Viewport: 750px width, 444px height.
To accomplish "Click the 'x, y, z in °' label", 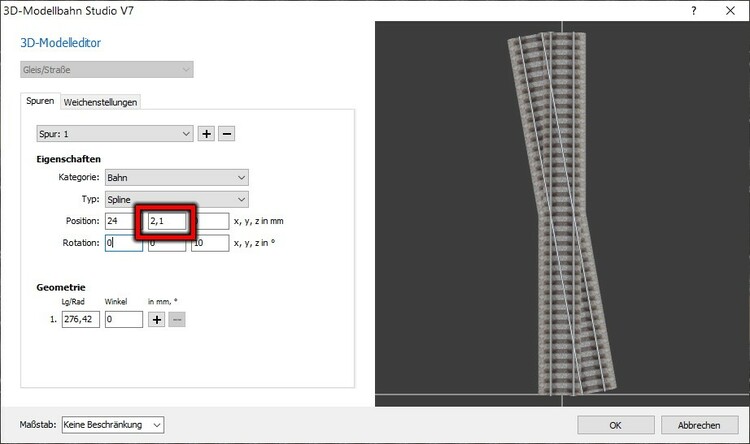I will pos(254,243).
